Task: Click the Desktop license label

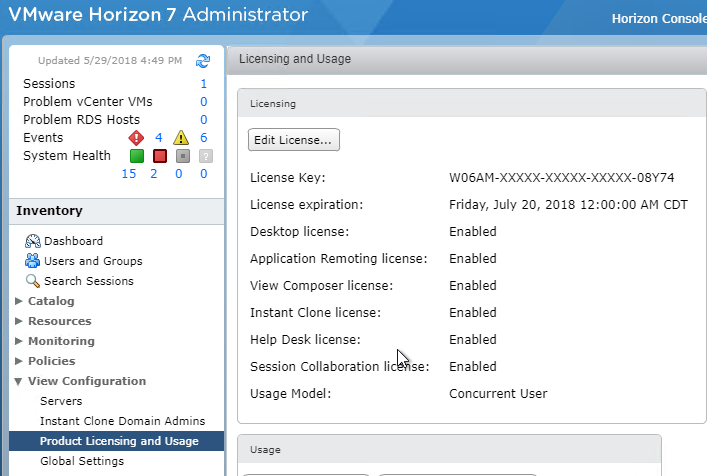Action: 299,231
